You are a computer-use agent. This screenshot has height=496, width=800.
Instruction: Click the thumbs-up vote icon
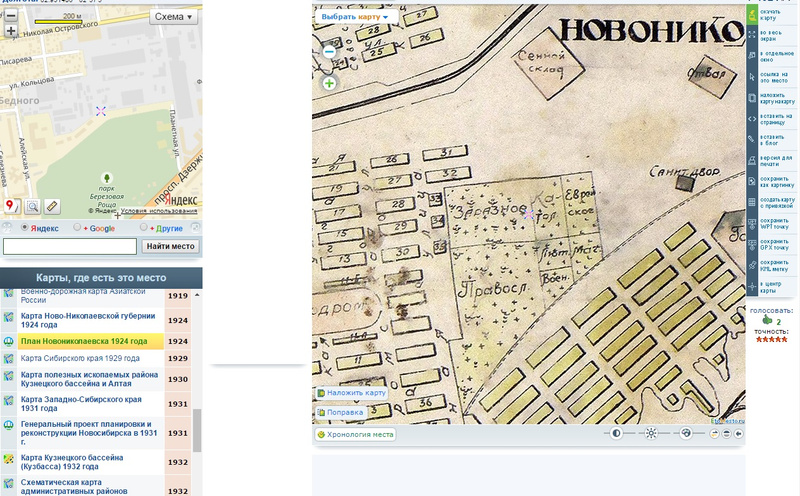(766, 321)
